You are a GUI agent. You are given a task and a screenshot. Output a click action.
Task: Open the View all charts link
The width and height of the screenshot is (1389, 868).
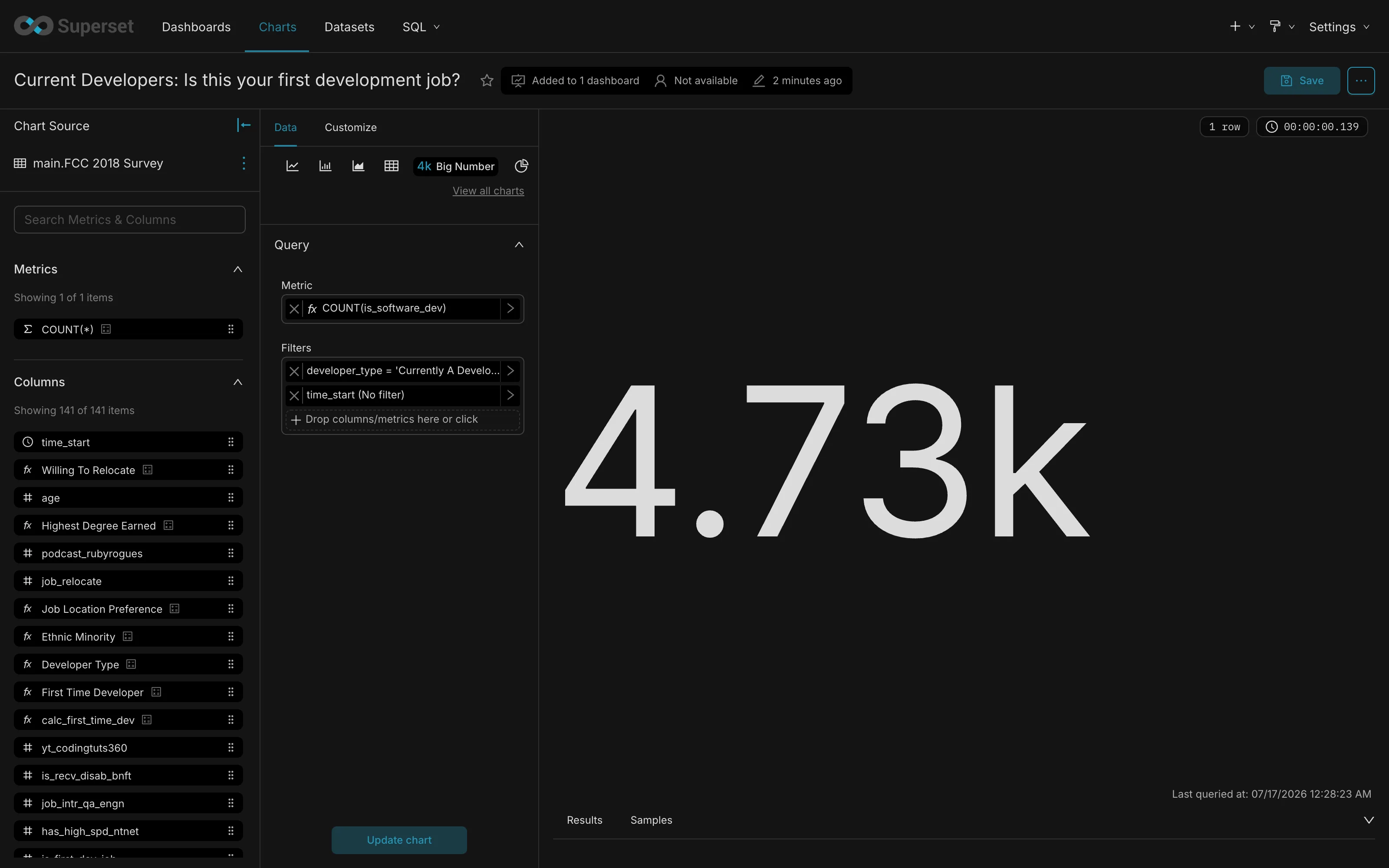[x=488, y=191]
